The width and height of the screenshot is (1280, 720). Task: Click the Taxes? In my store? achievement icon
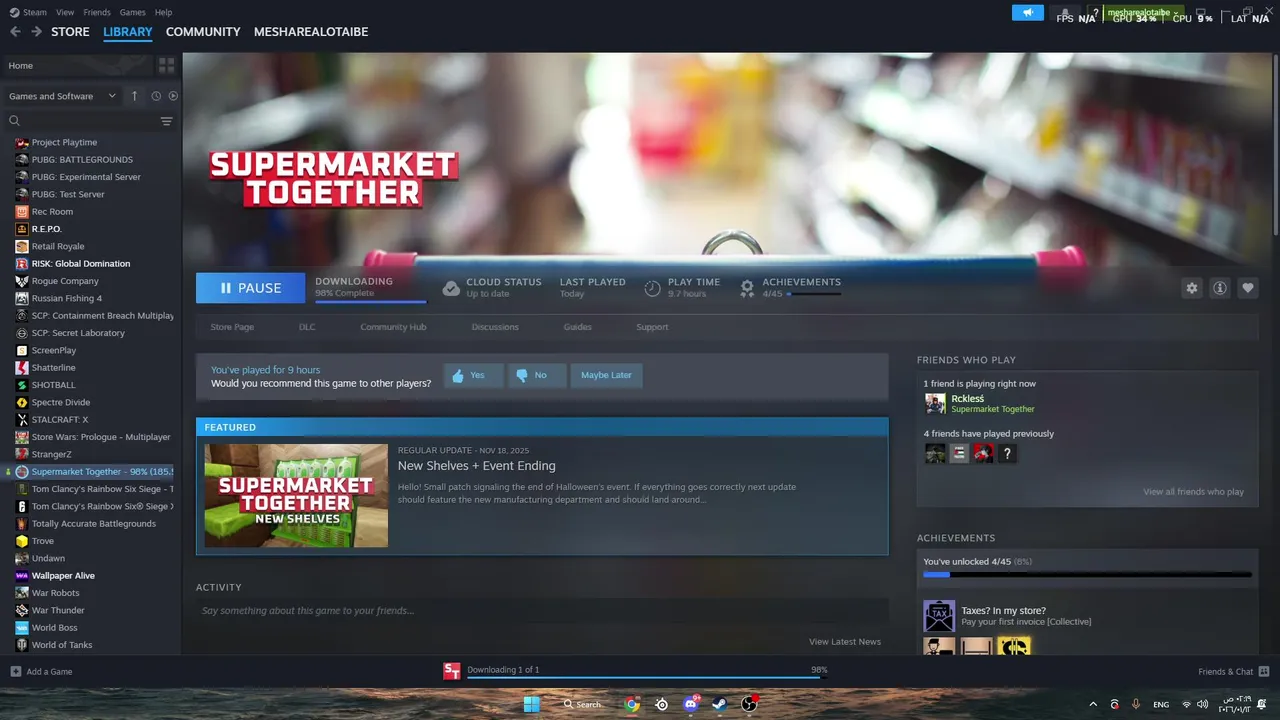[x=939, y=616]
